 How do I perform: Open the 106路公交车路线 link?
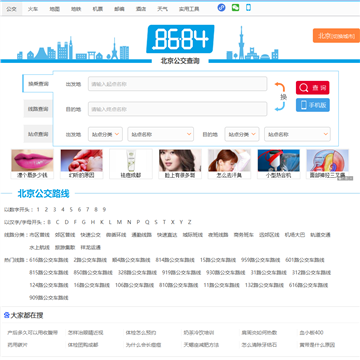point(135,285)
